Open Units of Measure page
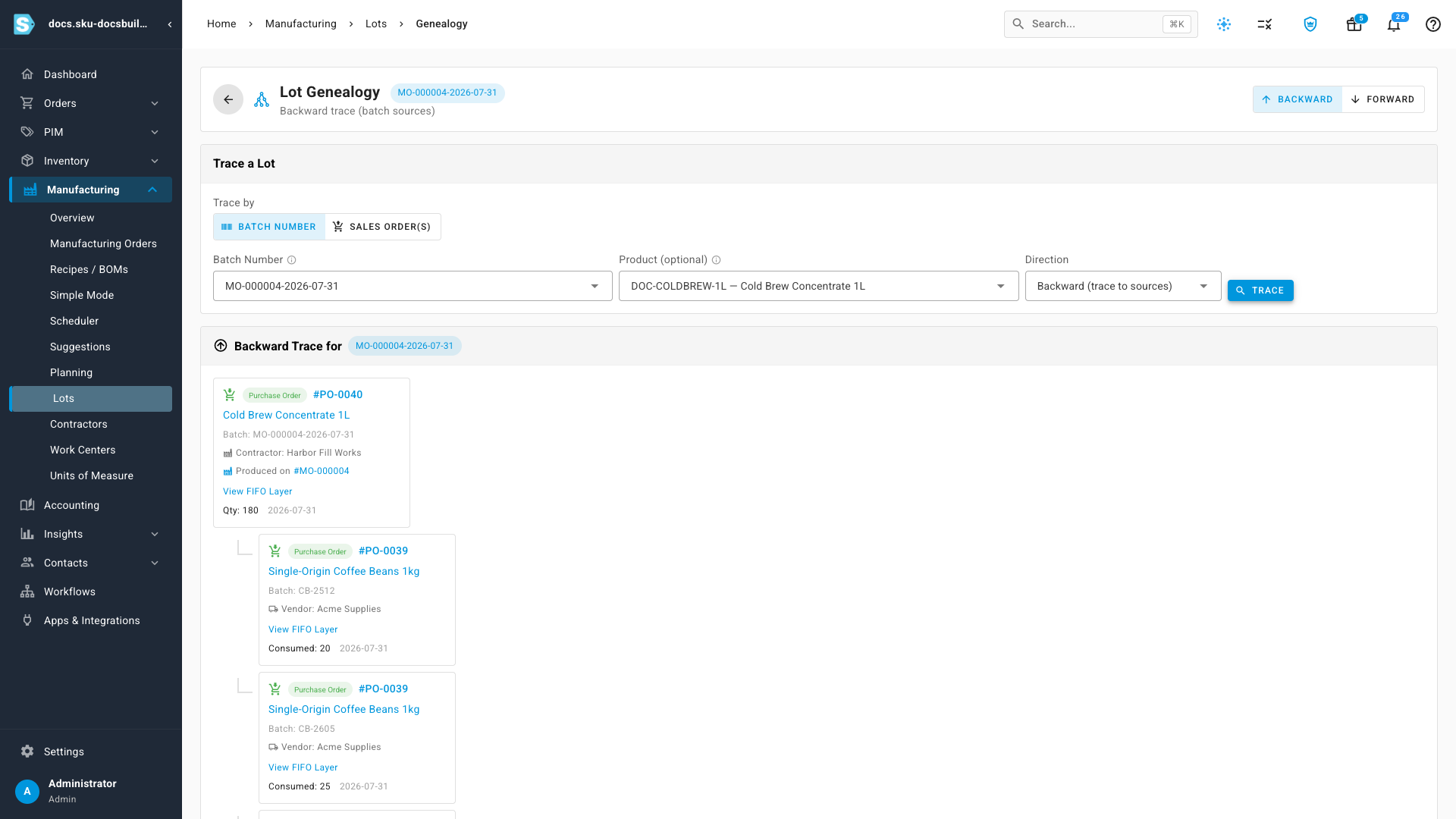Image resolution: width=1456 pixels, height=819 pixels. 92,475
